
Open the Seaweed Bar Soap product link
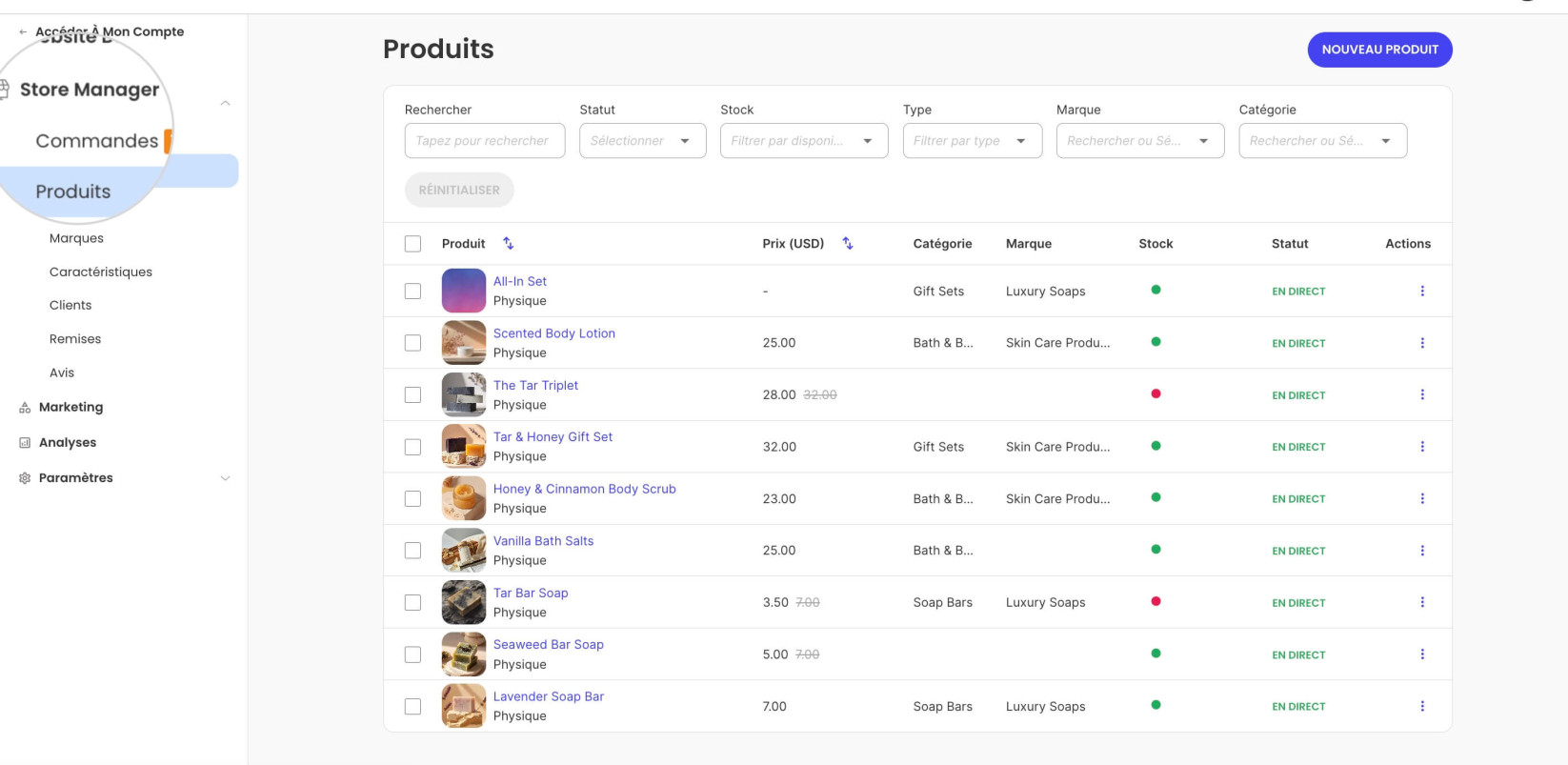549,645
